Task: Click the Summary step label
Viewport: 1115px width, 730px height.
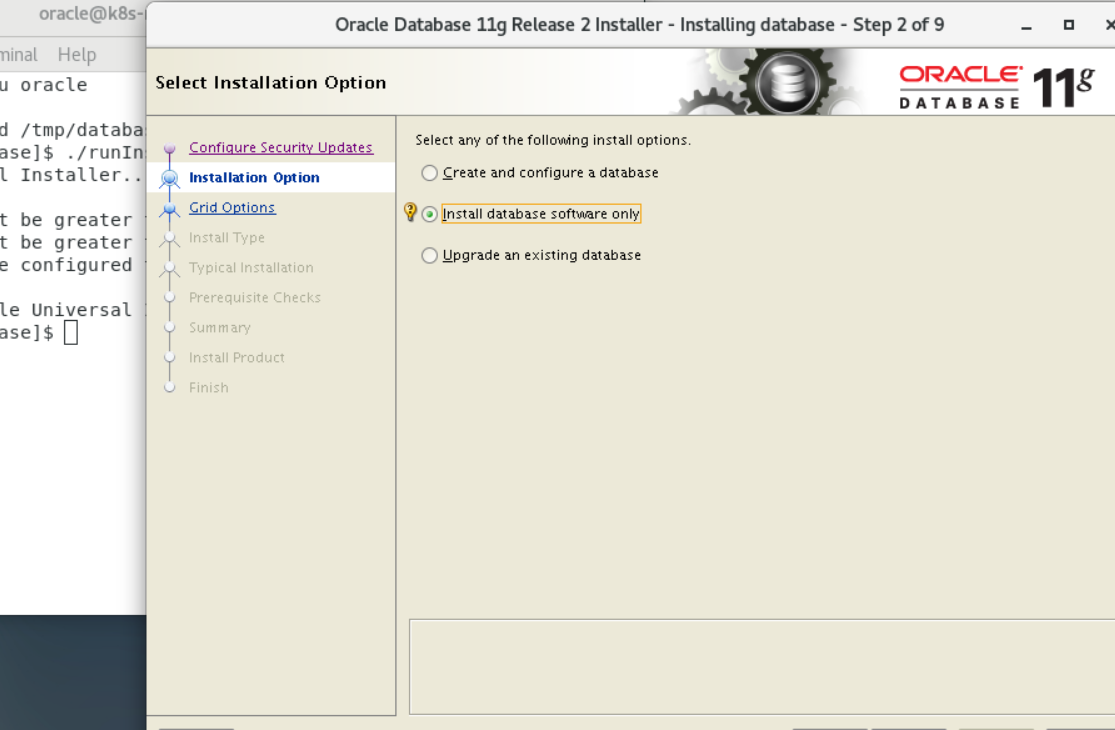Action: point(220,328)
